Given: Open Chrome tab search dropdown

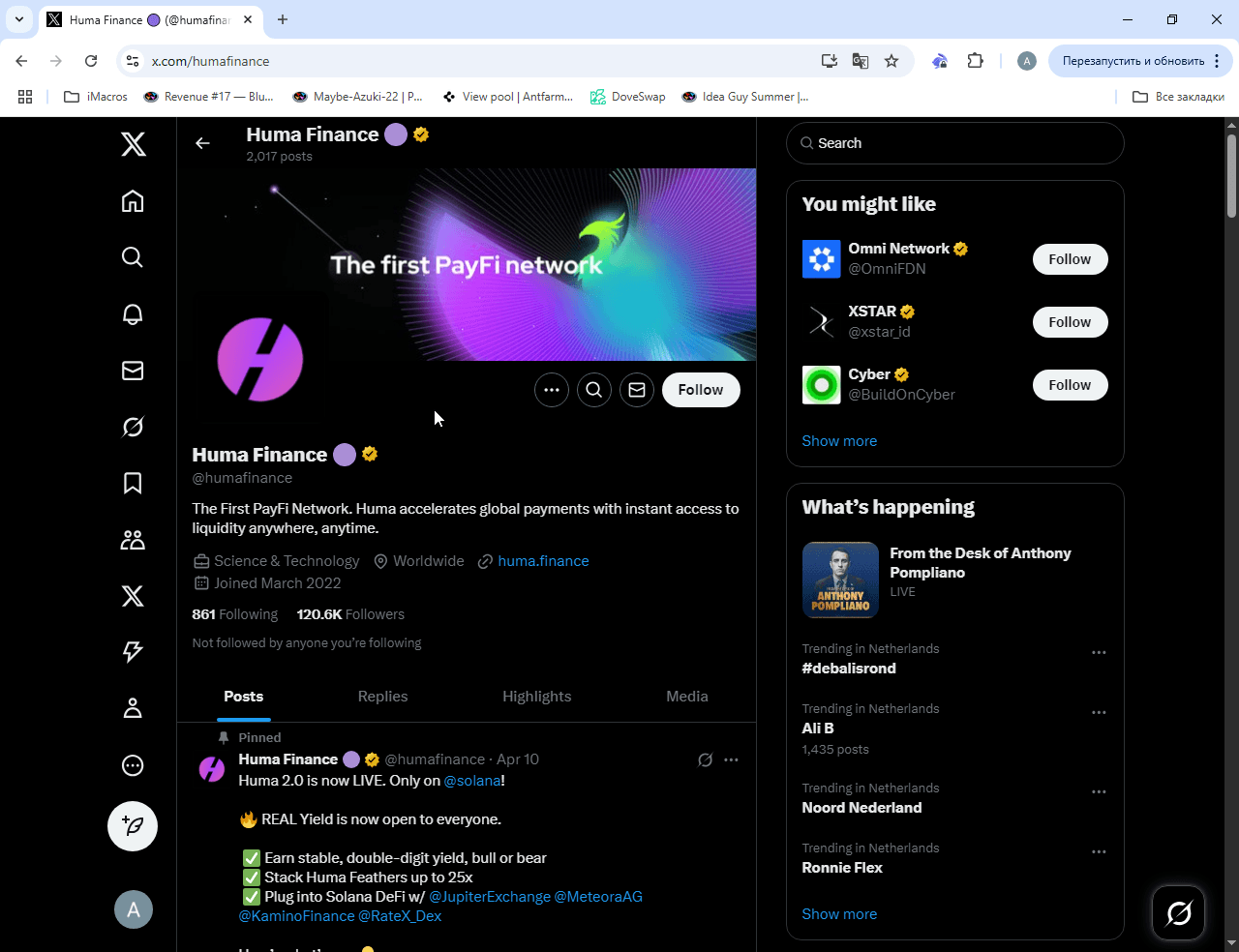Looking at the screenshot, I should tap(19, 19).
